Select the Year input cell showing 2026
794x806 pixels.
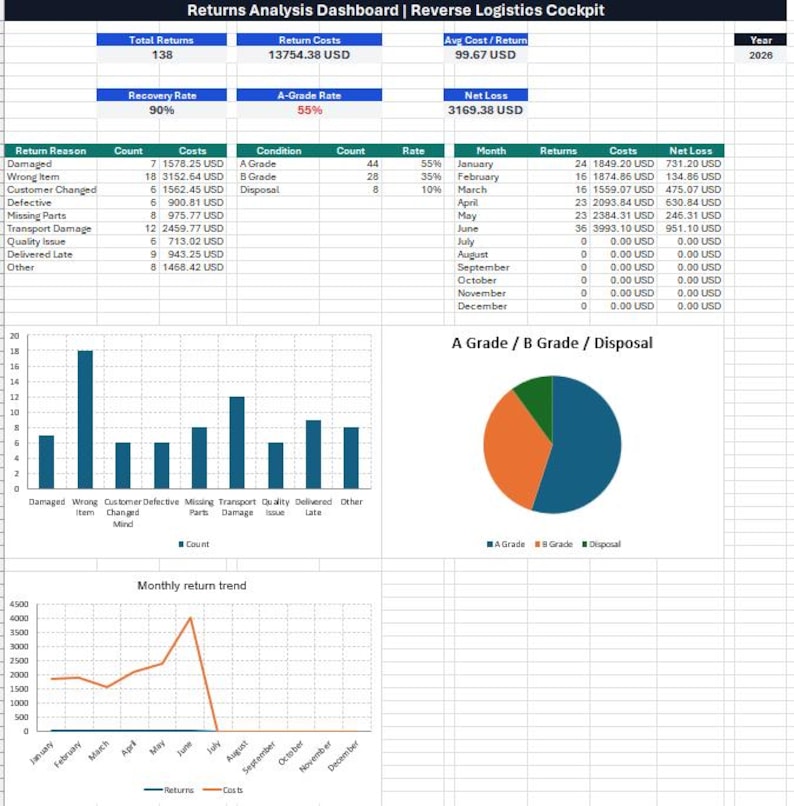click(760, 55)
